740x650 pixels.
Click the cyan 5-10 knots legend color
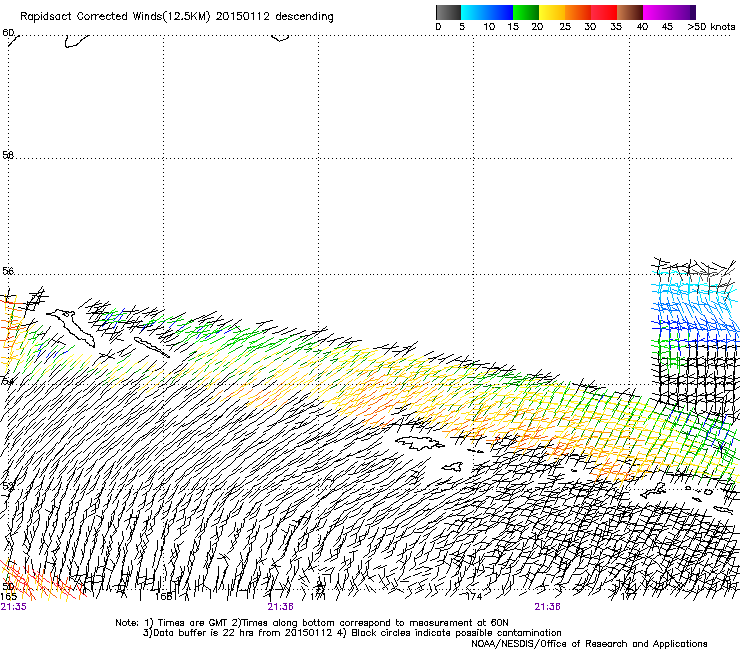(474, 12)
